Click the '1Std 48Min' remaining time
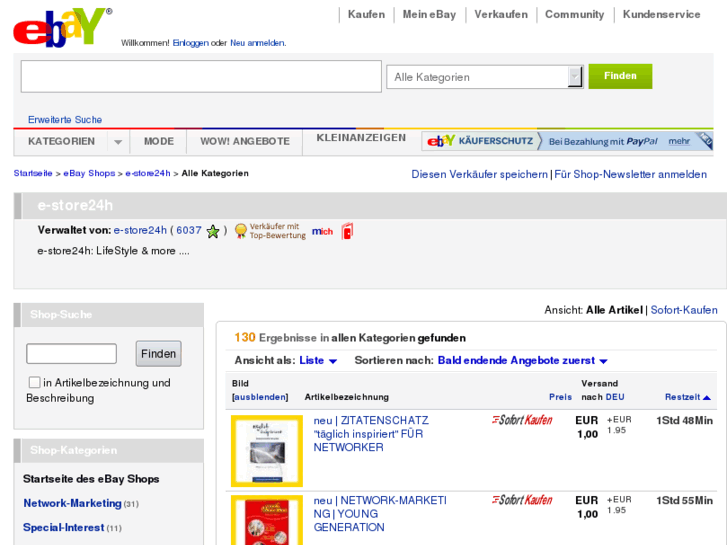The image size is (727, 545). tap(684, 421)
